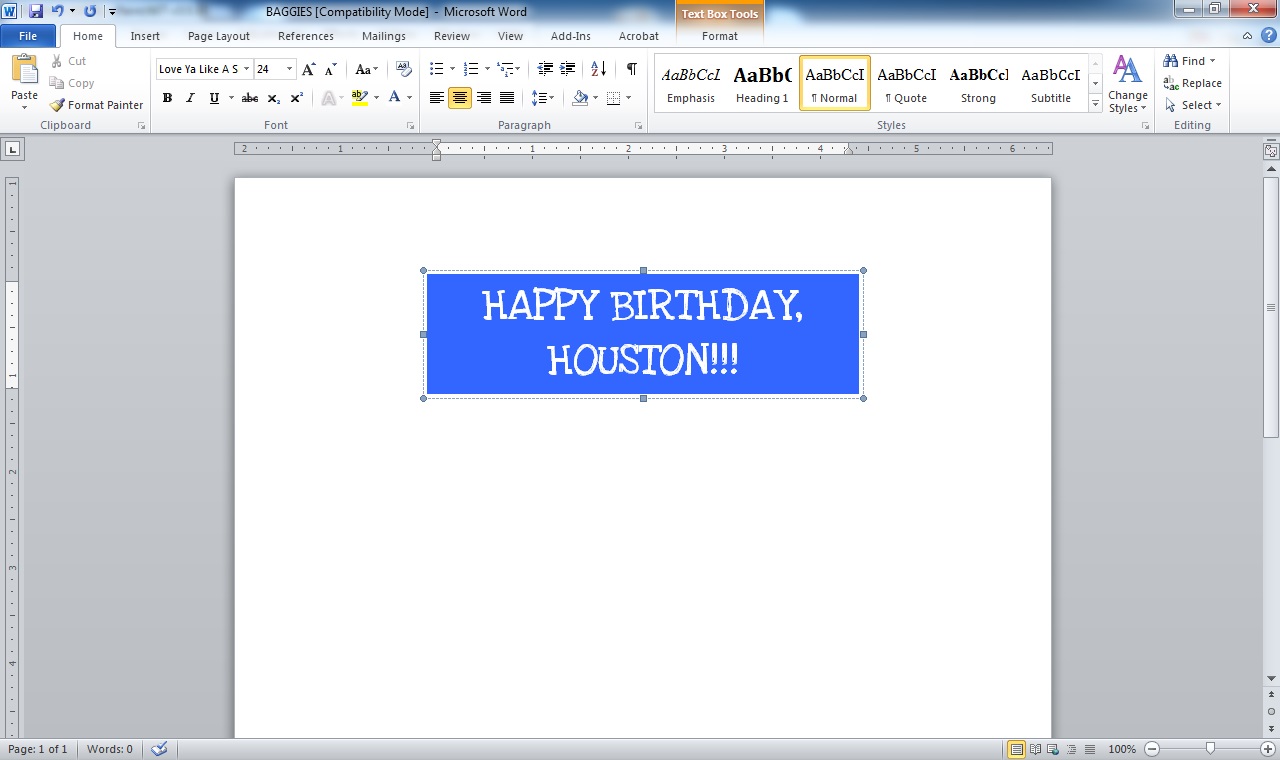Toggle center alignment
Image resolution: width=1280 pixels, height=760 pixels.
(460, 98)
